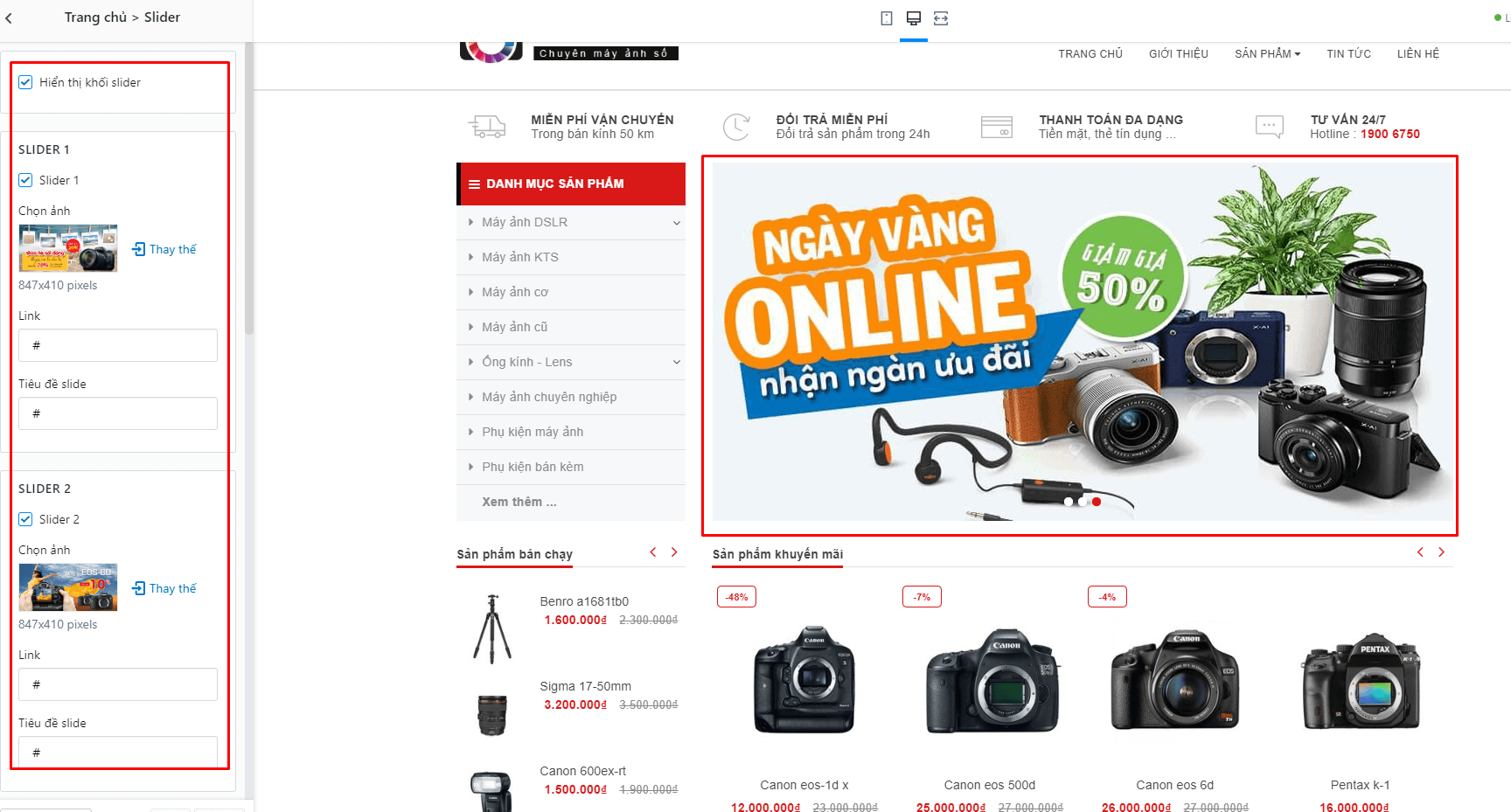Go back using the left arrow icon
The height and width of the screenshot is (812, 1511).
point(9,17)
